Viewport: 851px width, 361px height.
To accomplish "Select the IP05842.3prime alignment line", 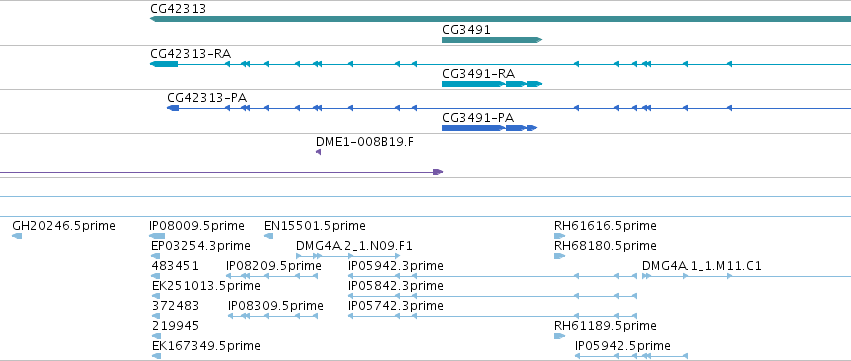I will pos(492,296).
